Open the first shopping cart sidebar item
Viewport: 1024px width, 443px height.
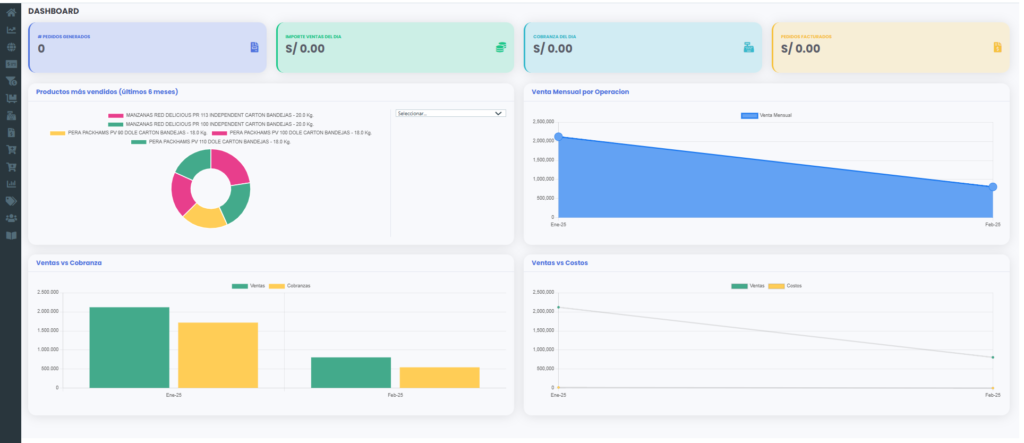click(x=11, y=149)
